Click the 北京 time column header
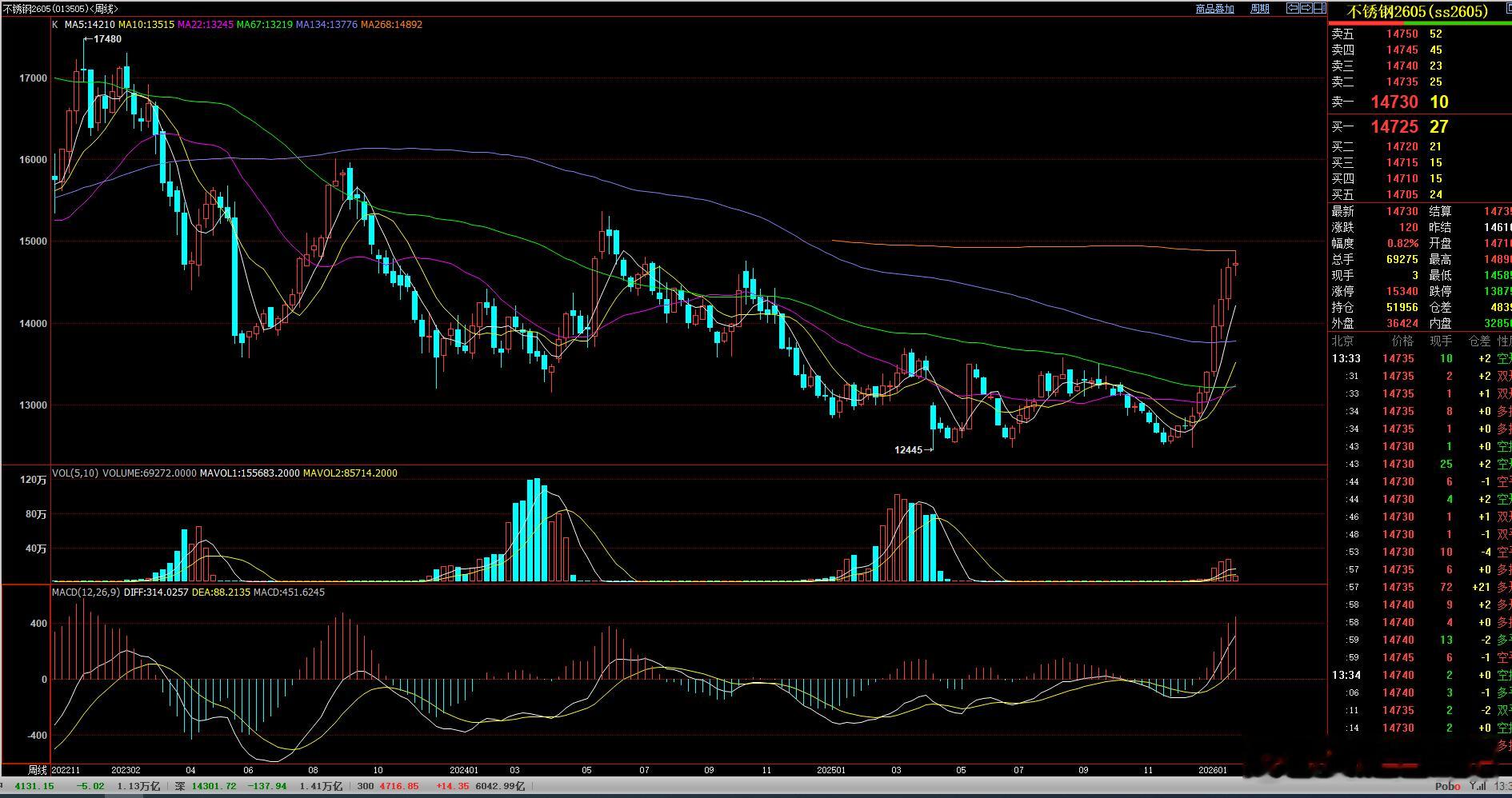The image size is (1512, 798). (1343, 341)
